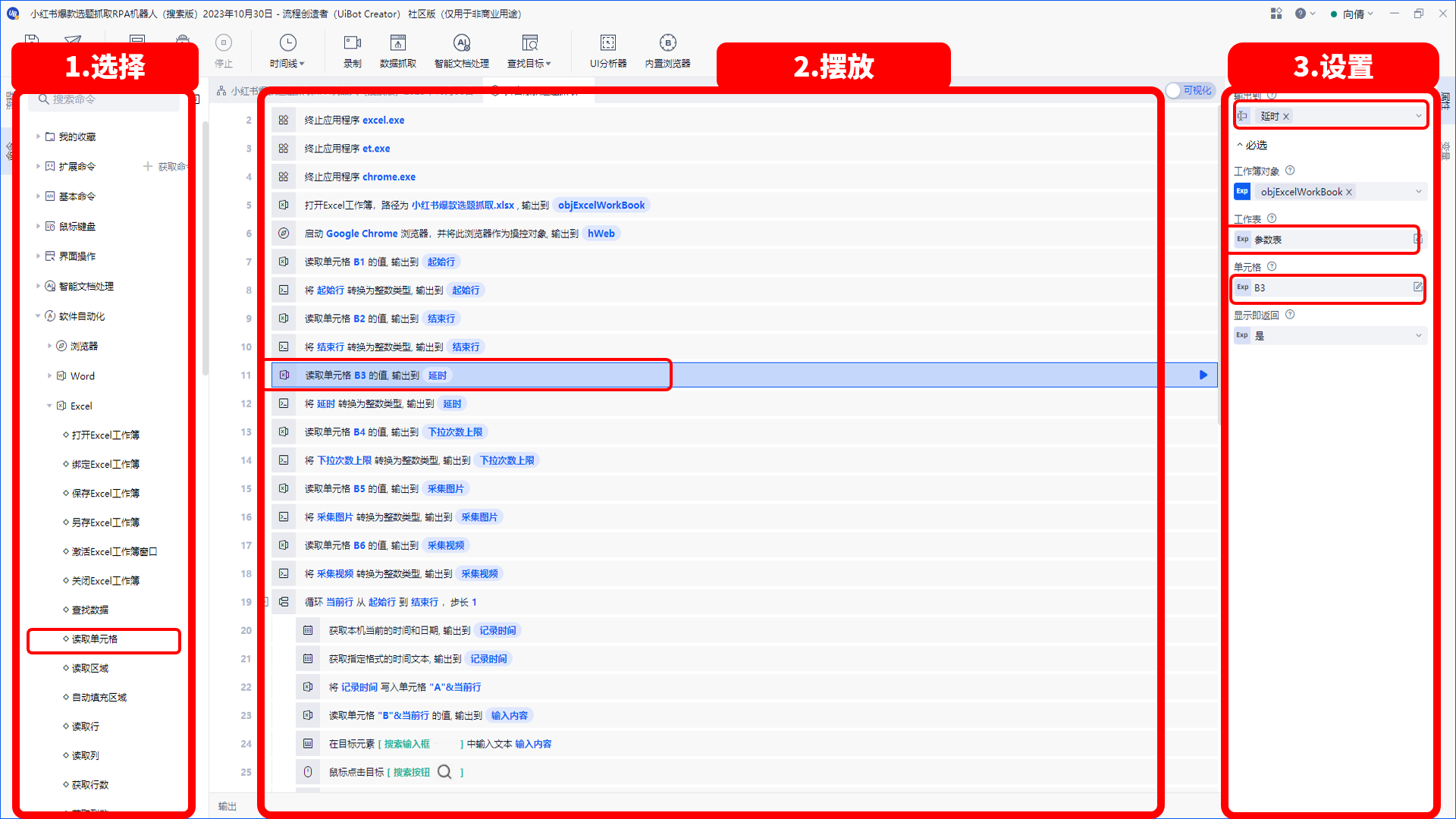The image size is (1456, 819).
Task: Remove the 延时 output variable tag
Action: coord(1286,116)
